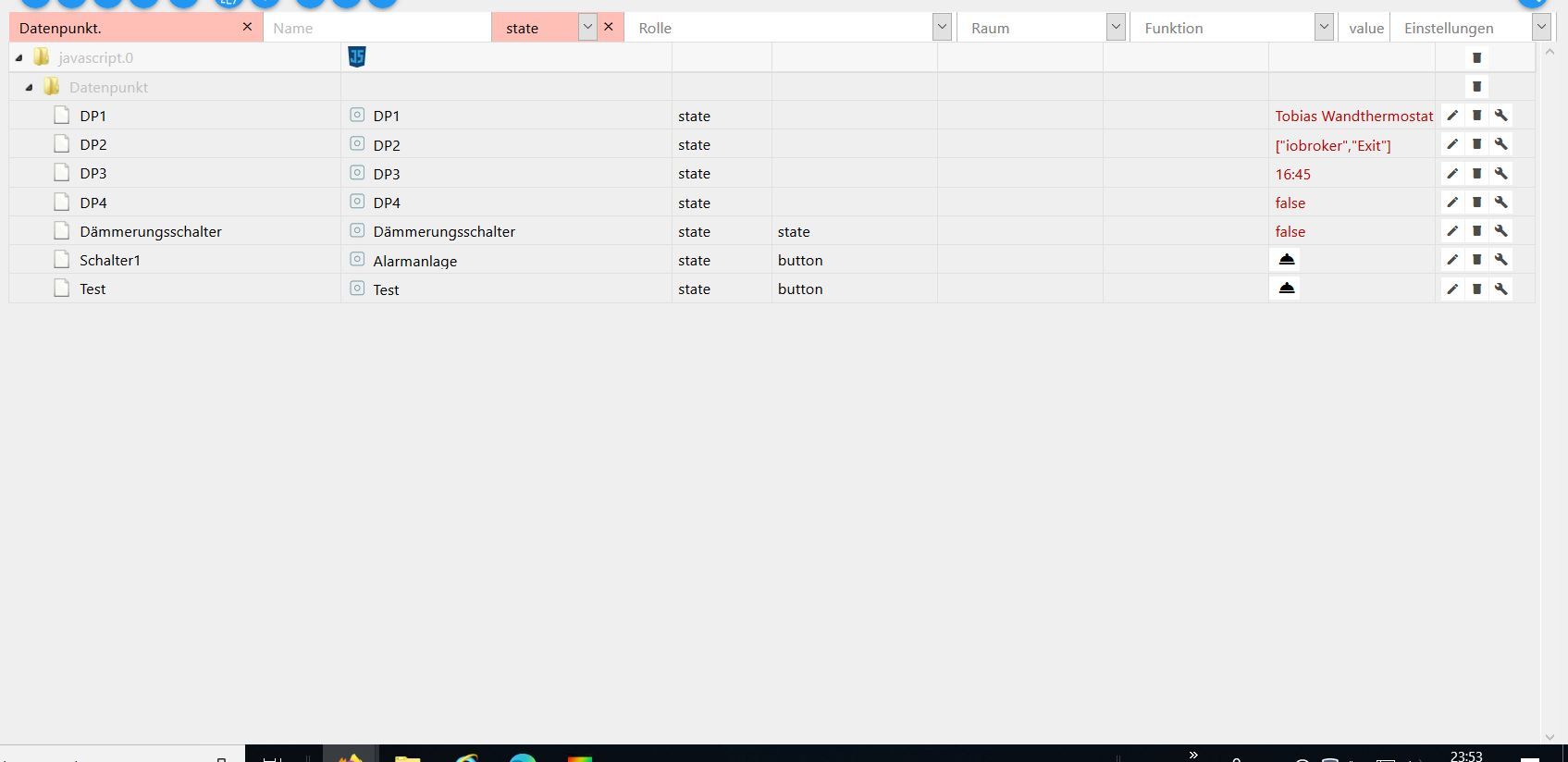The image size is (1568, 762).
Task: Edit the DP3 object with pencil icon
Action: (1452, 173)
